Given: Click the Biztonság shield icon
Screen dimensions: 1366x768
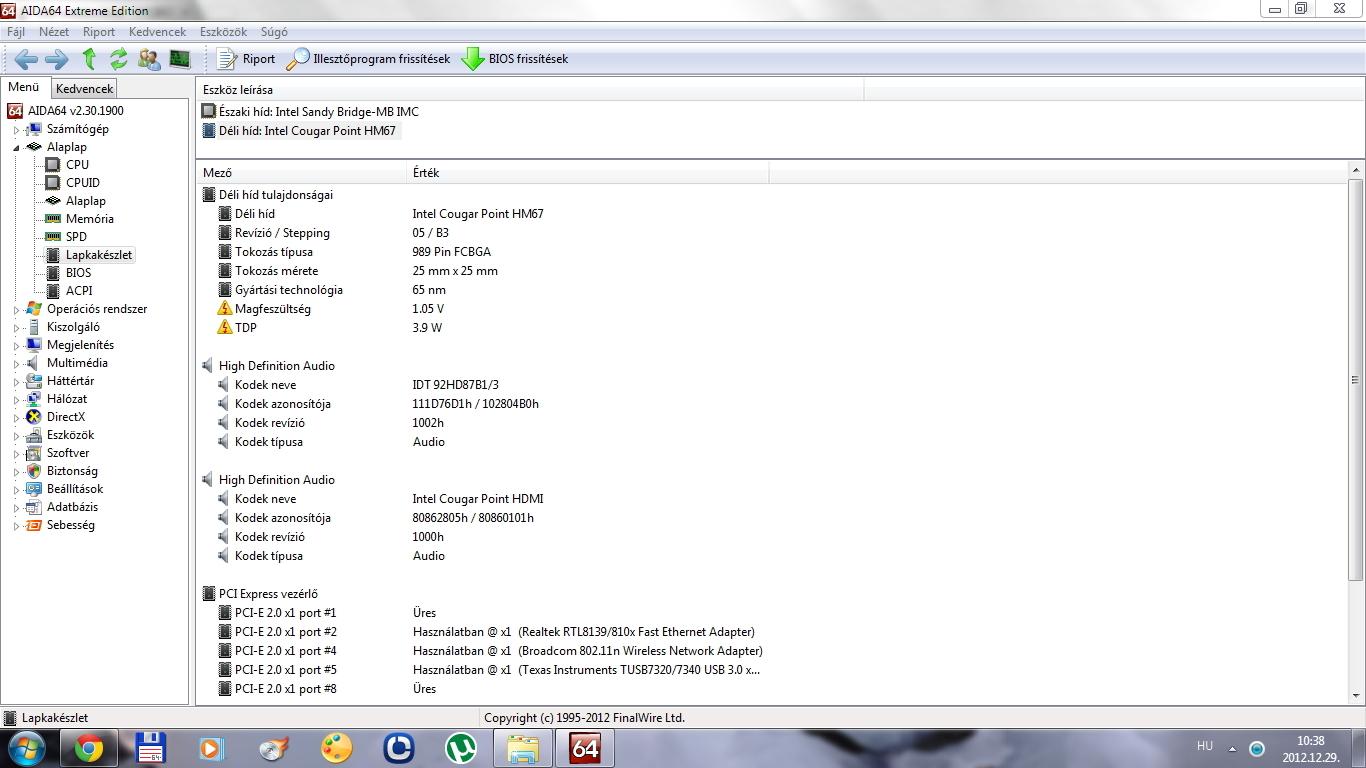Looking at the screenshot, I should (34, 471).
